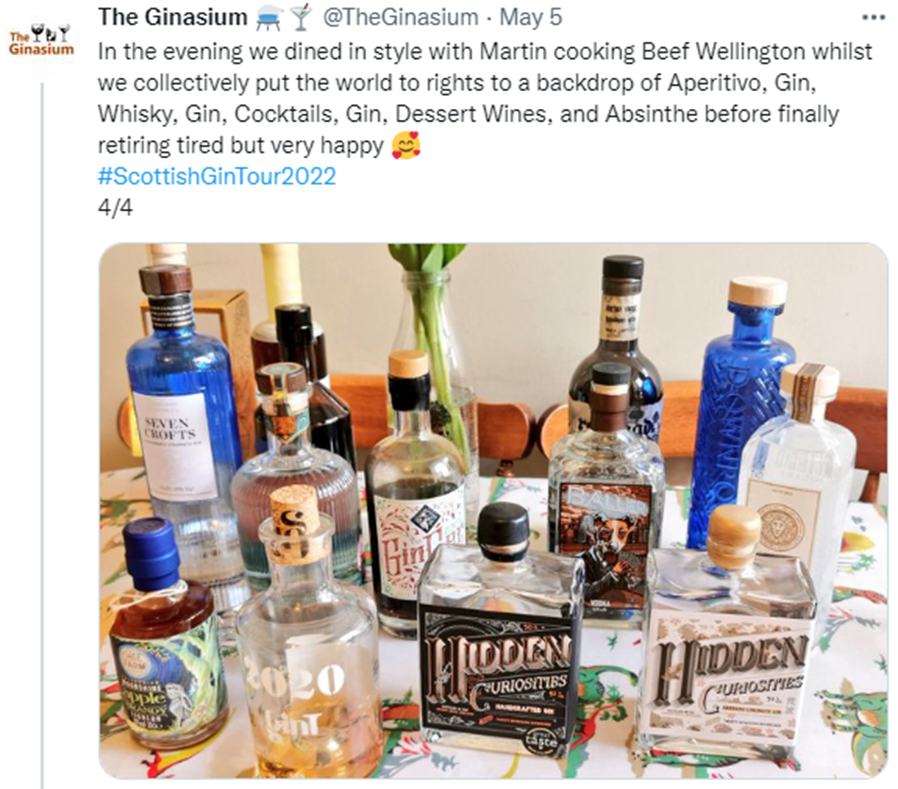This screenshot has height=789, width=898.
Task: Open The Ginasium display name link
Action: pos(172,17)
